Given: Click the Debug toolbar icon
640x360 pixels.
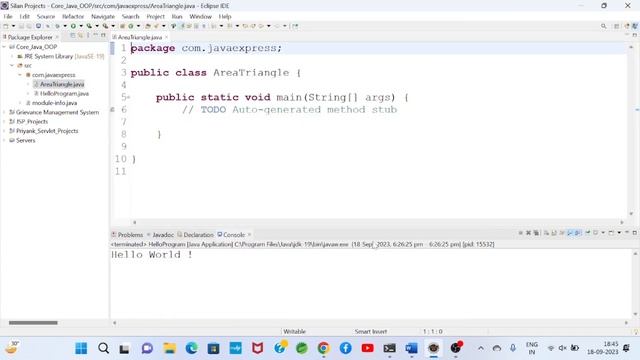Looking at the screenshot, I should [57, 26].
